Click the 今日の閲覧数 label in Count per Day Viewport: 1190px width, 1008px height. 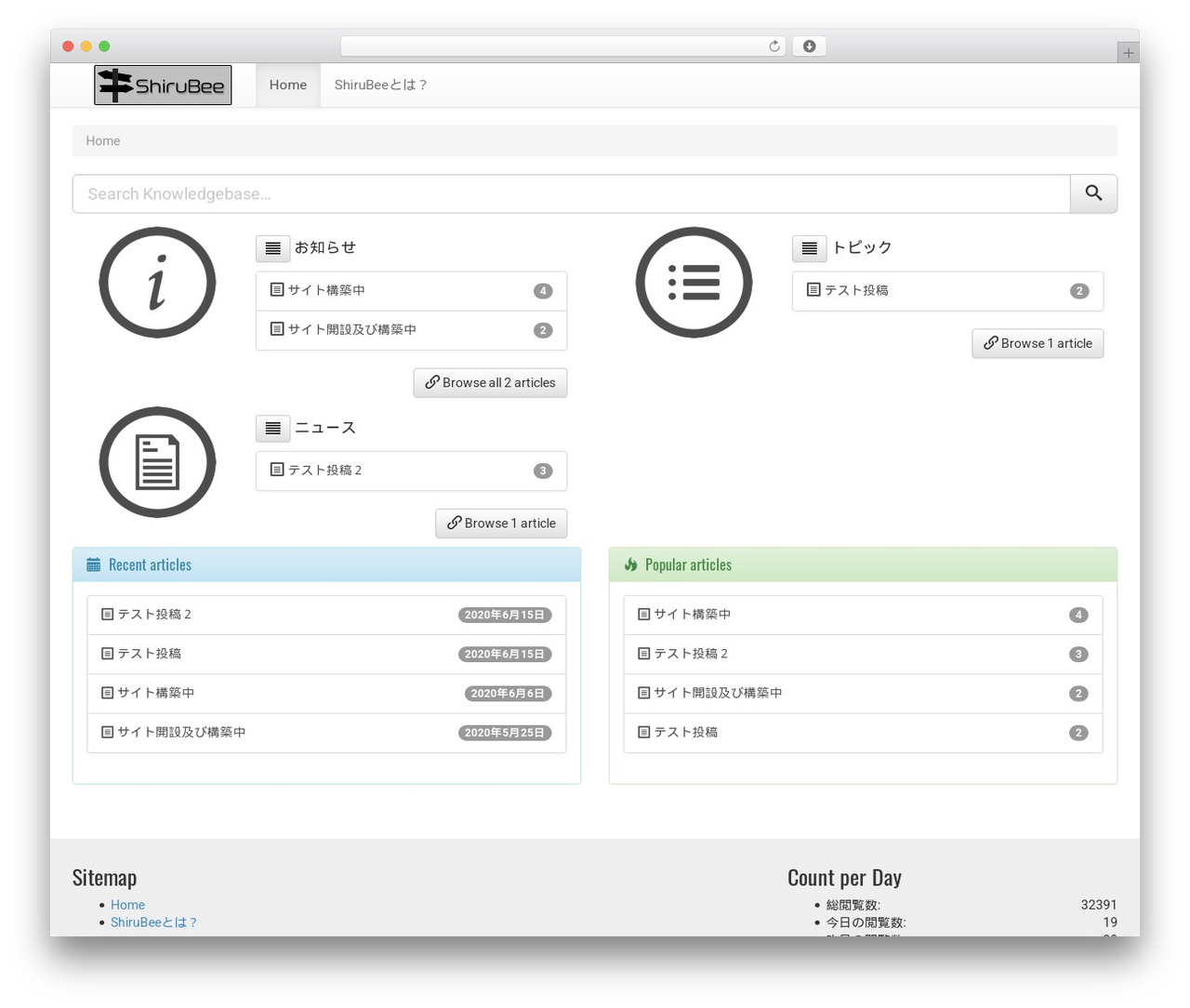(866, 922)
